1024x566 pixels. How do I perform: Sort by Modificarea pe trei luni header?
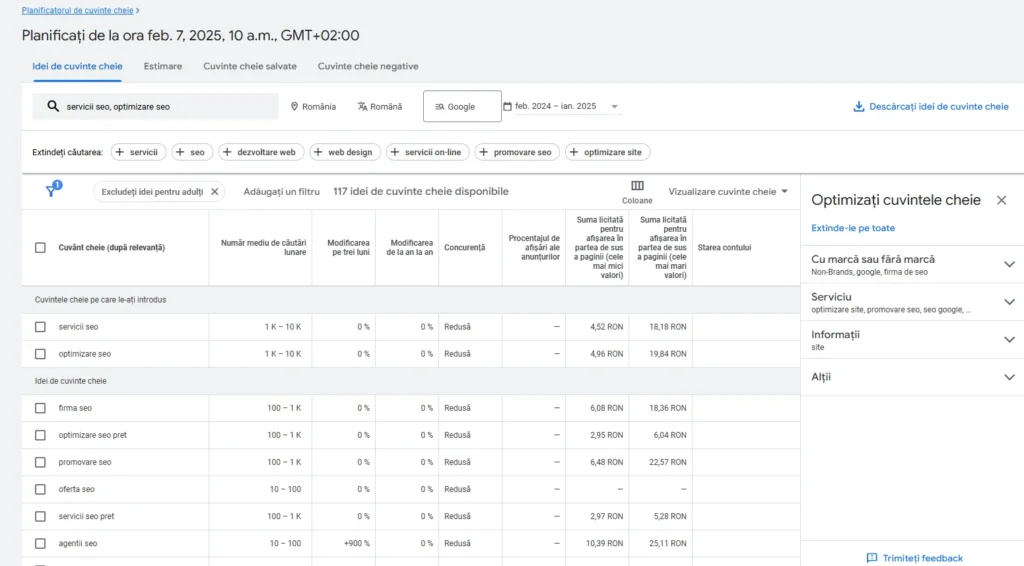(348, 247)
